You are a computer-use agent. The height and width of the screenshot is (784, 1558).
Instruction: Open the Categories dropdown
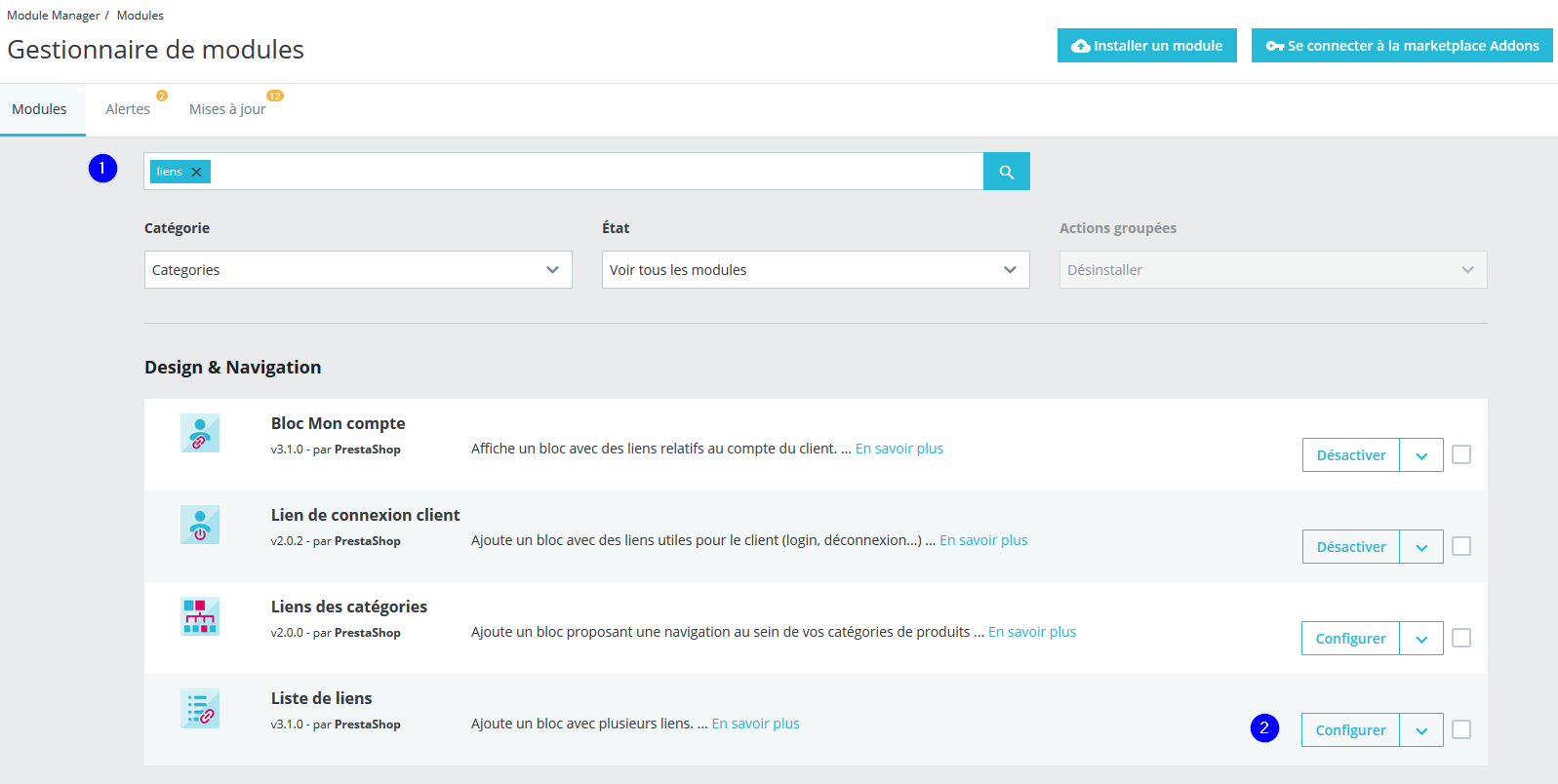tap(358, 270)
